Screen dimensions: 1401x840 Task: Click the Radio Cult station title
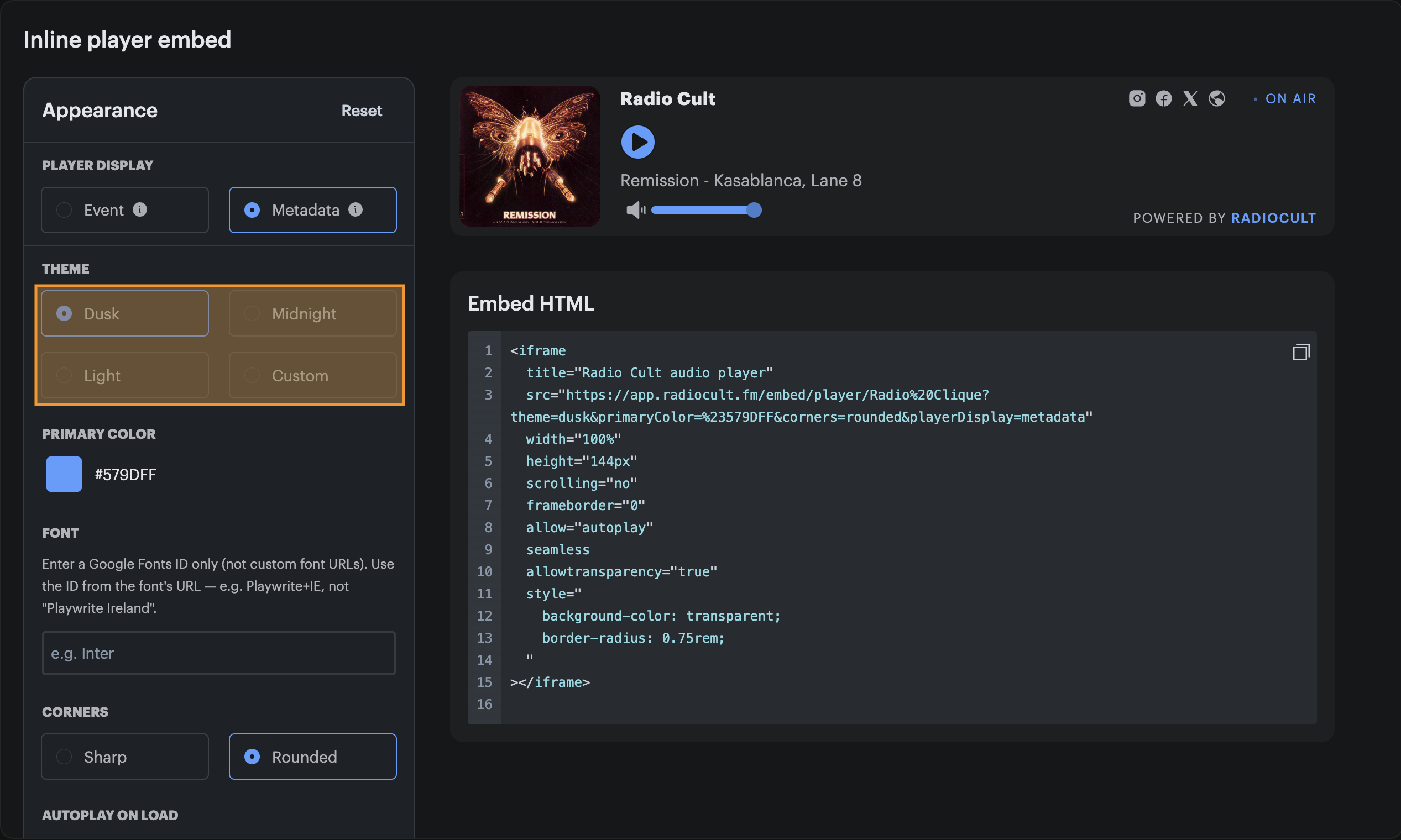coord(668,98)
